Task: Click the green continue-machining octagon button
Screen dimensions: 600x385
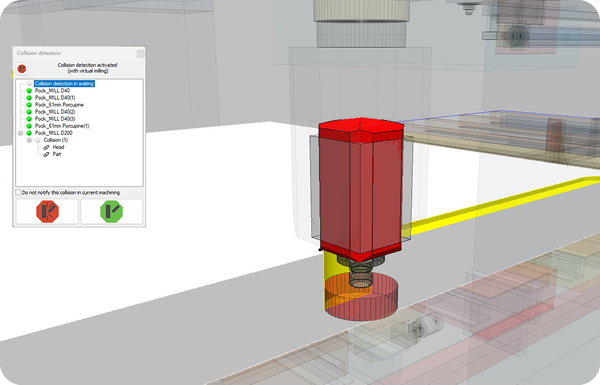Action: (111, 212)
